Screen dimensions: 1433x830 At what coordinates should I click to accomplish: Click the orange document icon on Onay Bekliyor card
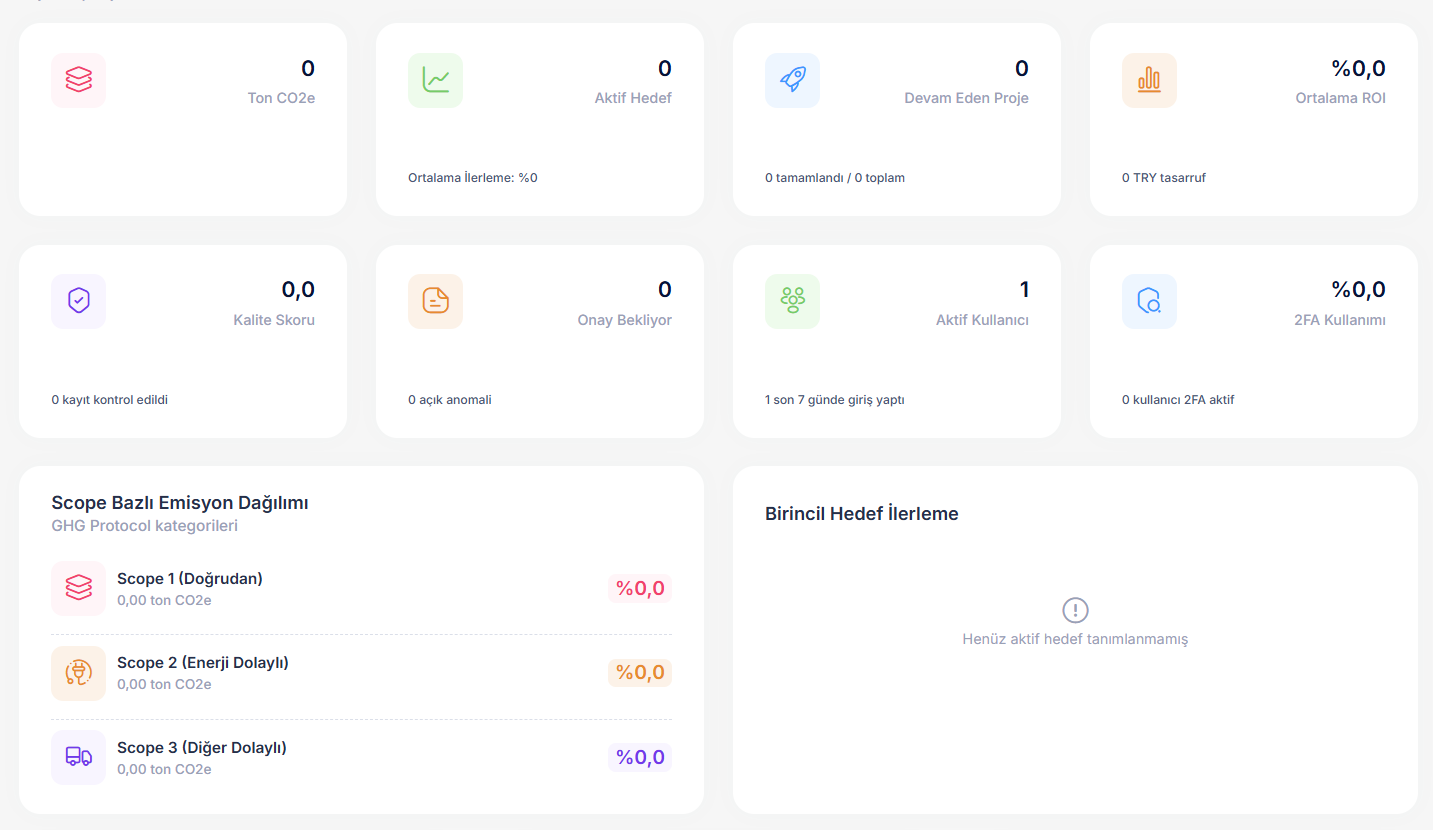(x=435, y=301)
